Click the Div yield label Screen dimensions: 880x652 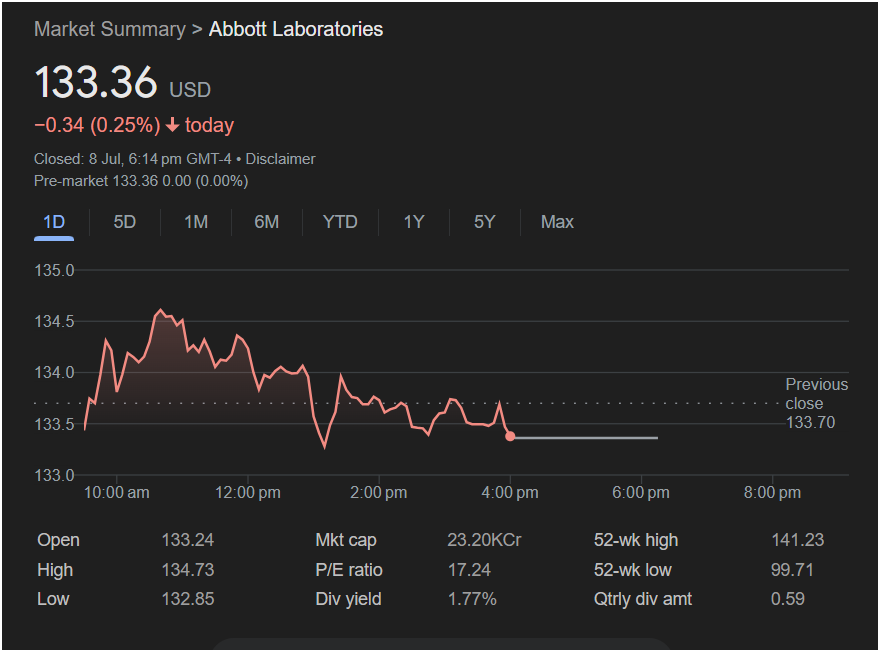click(x=348, y=599)
